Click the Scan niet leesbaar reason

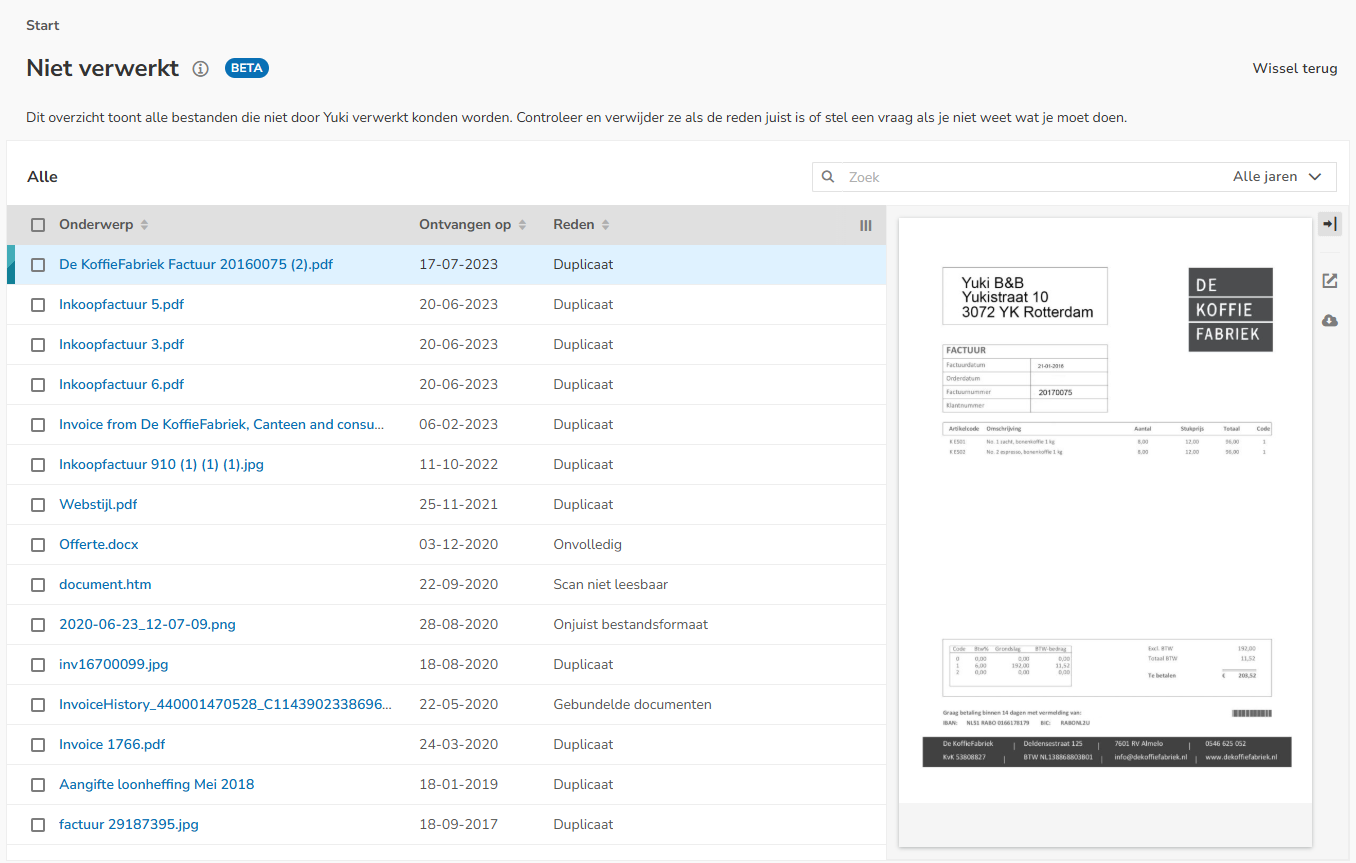(x=610, y=585)
